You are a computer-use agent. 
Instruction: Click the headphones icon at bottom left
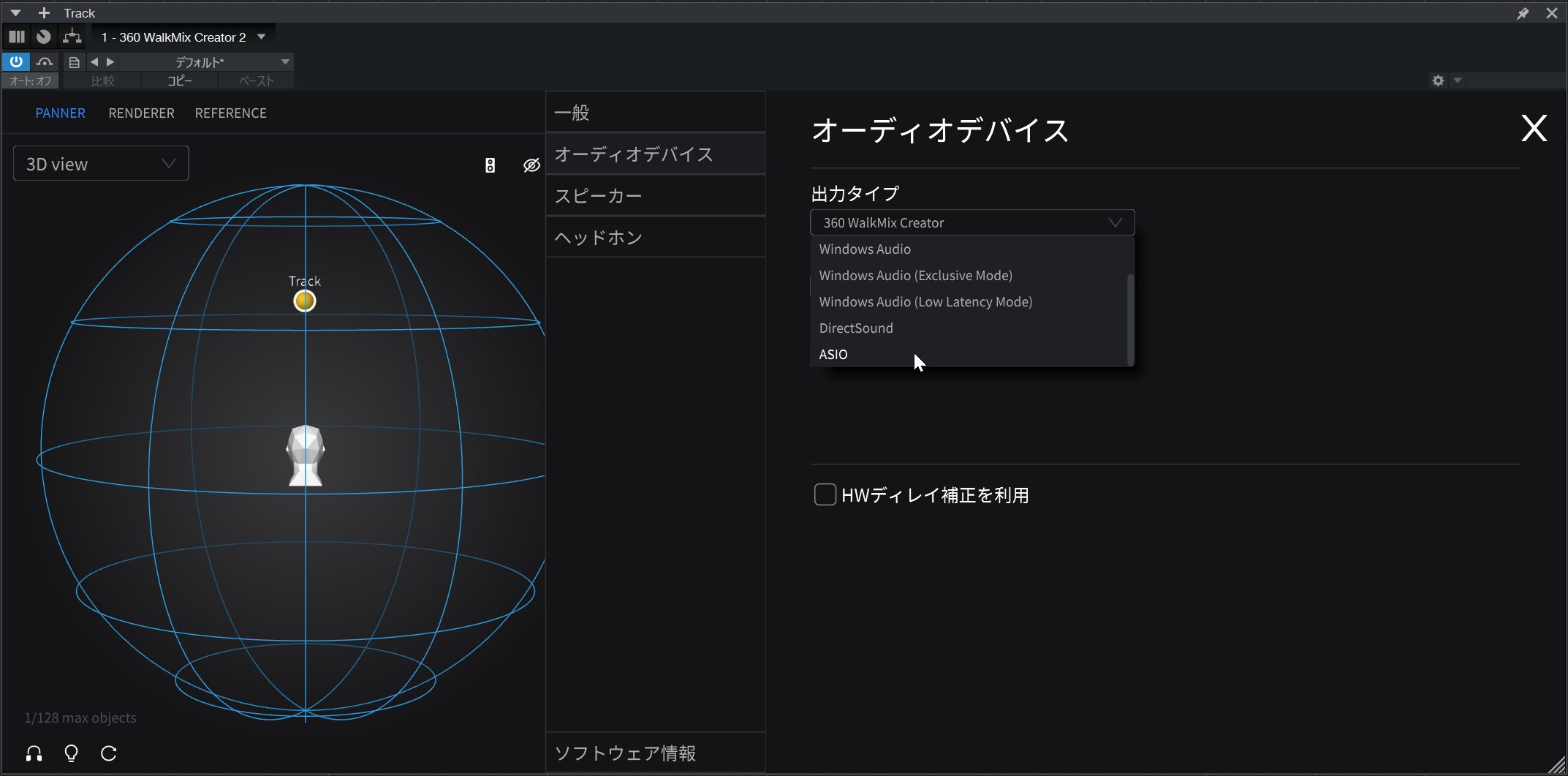(x=34, y=753)
